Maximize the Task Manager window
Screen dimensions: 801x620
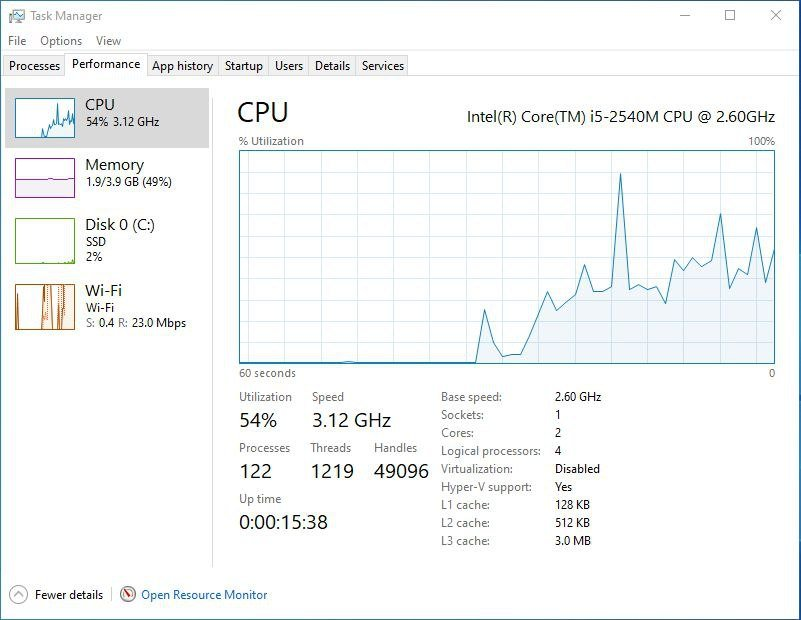[730, 15]
